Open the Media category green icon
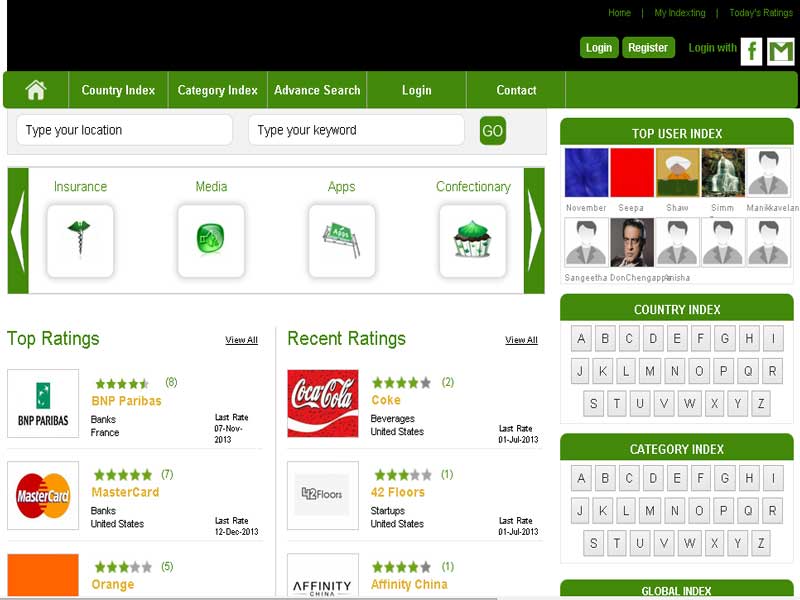 click(x=211, y=241)
